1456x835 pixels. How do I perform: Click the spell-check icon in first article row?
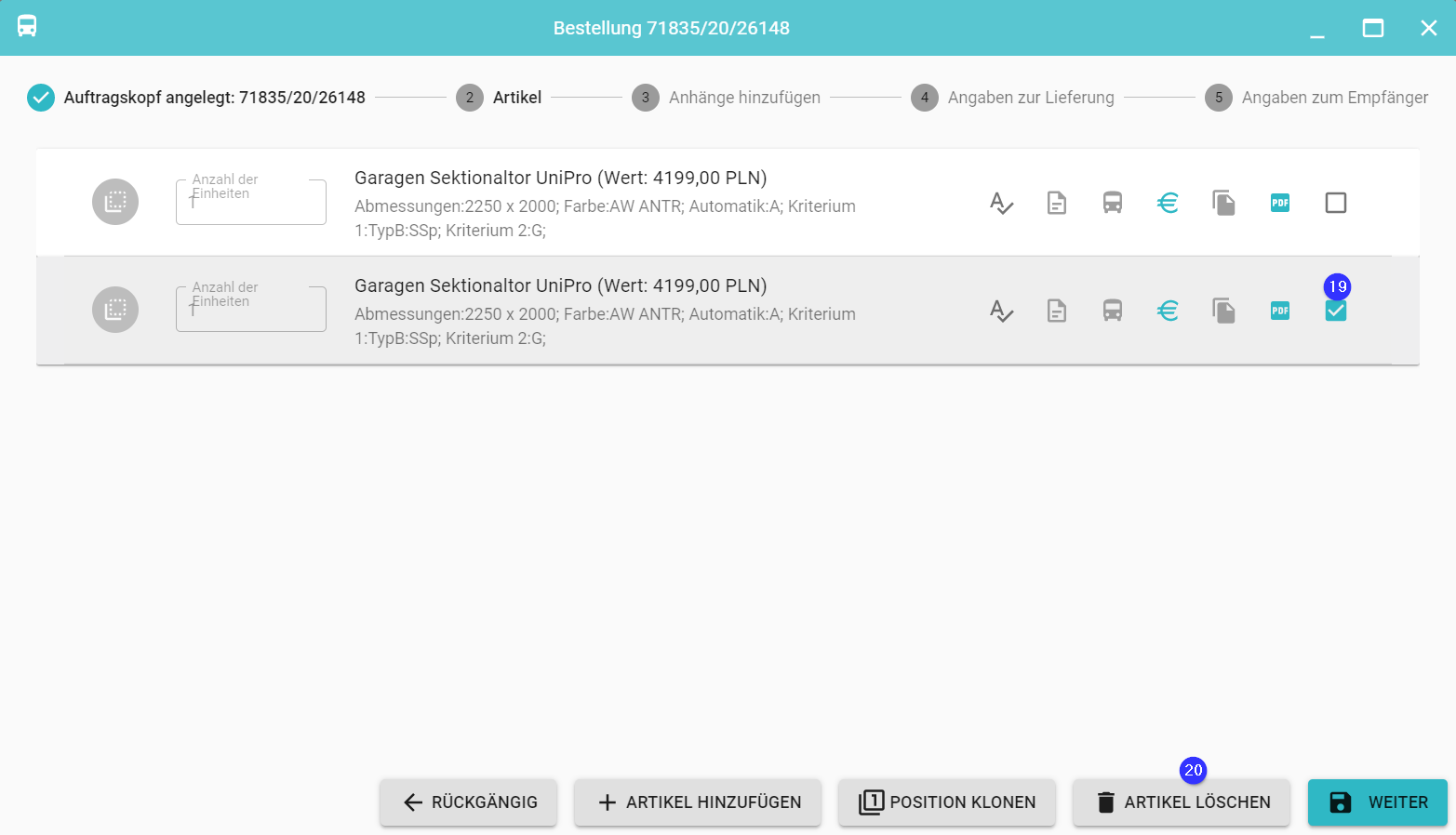[x=1001, y=203]
